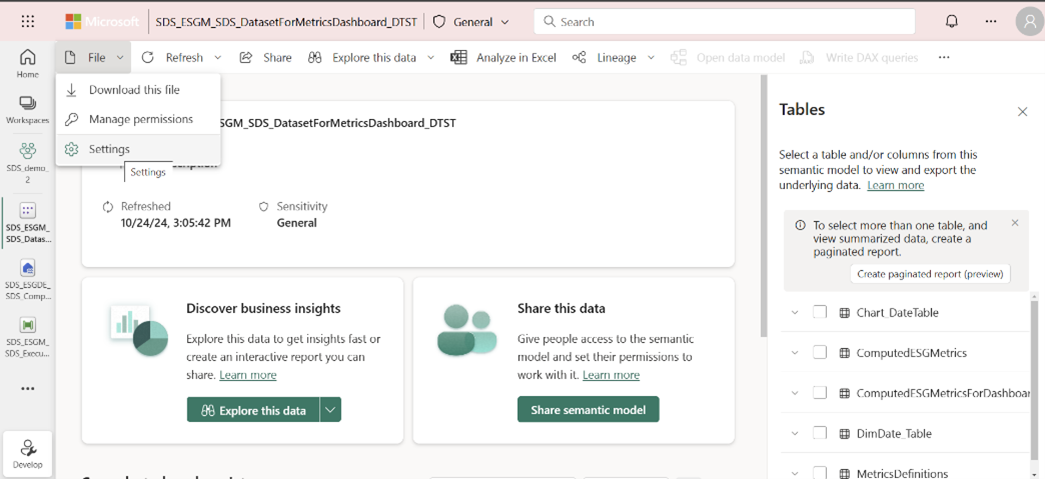The image size is (1045, 479).
Task: Click Share in the toolbar
Action: (265, 57)
